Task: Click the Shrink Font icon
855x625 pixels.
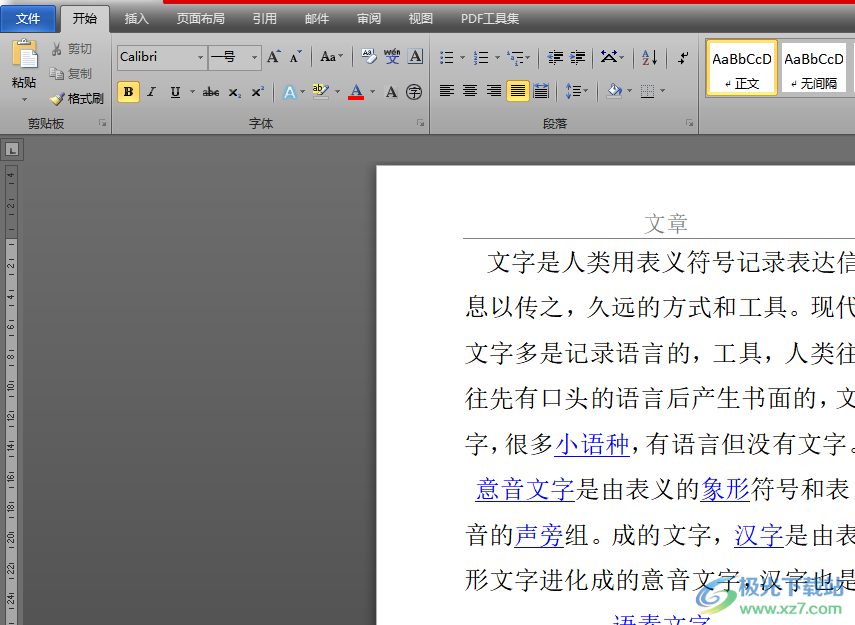Action: tap(296, 57)
